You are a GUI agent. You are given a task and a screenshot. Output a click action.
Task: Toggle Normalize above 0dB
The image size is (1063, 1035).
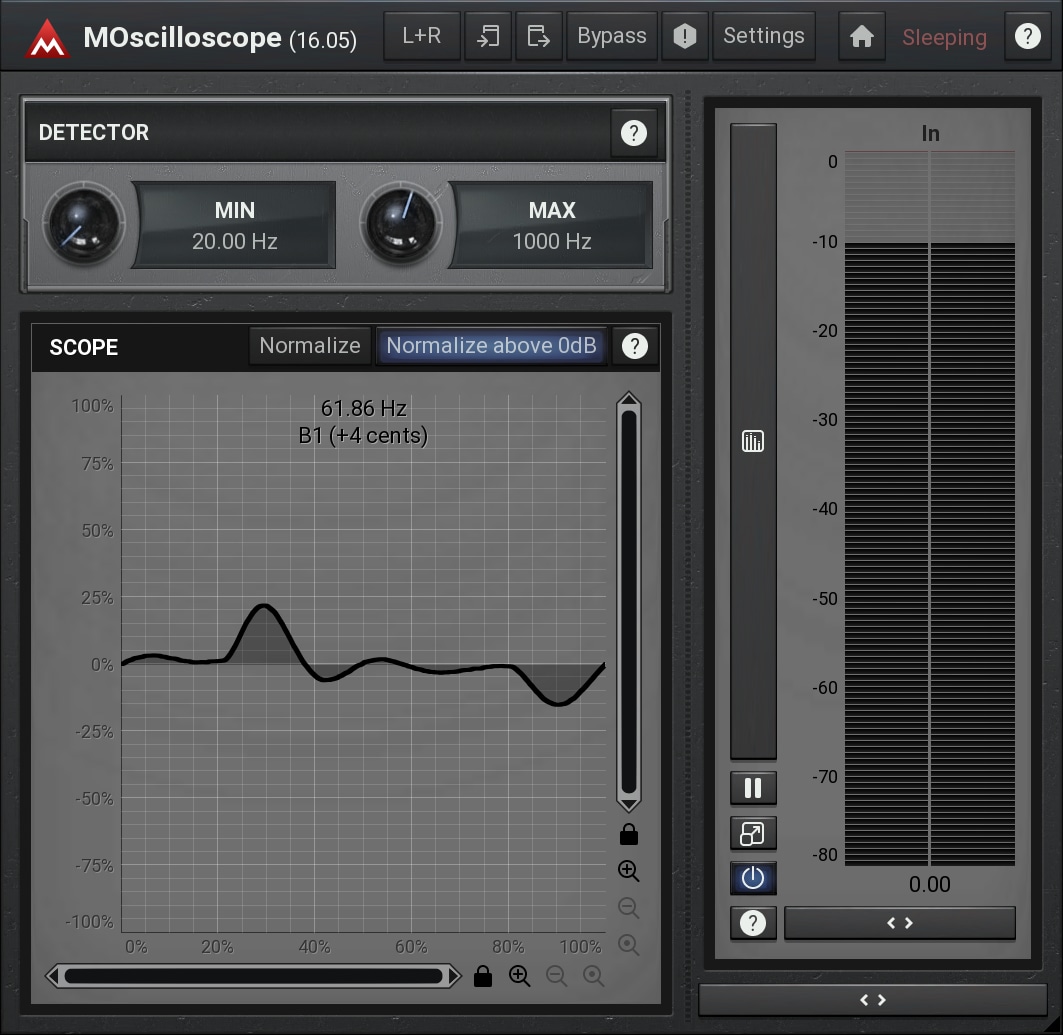491,346
